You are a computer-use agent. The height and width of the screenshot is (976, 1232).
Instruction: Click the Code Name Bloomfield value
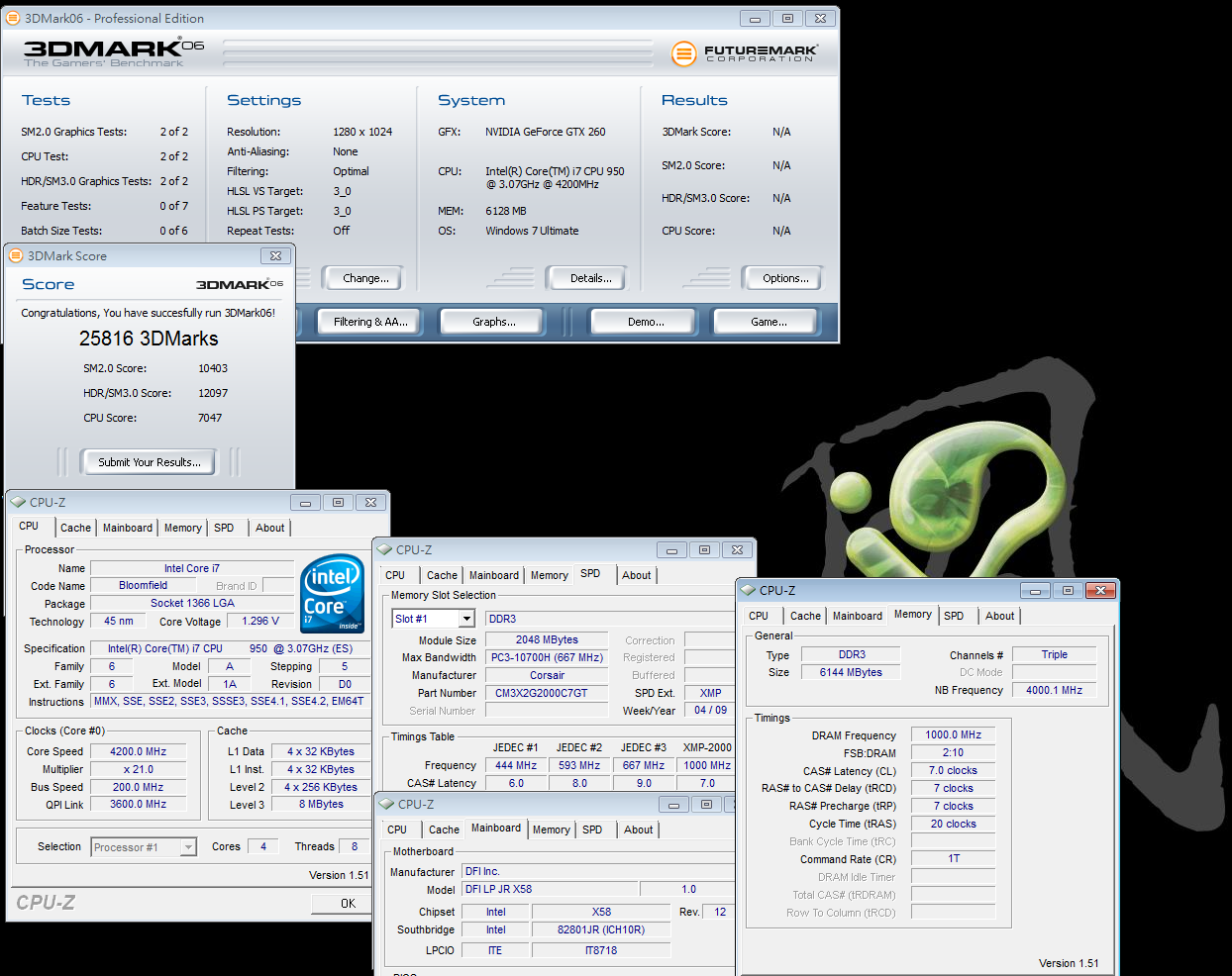pyautogui.click(x=144, y=585)
